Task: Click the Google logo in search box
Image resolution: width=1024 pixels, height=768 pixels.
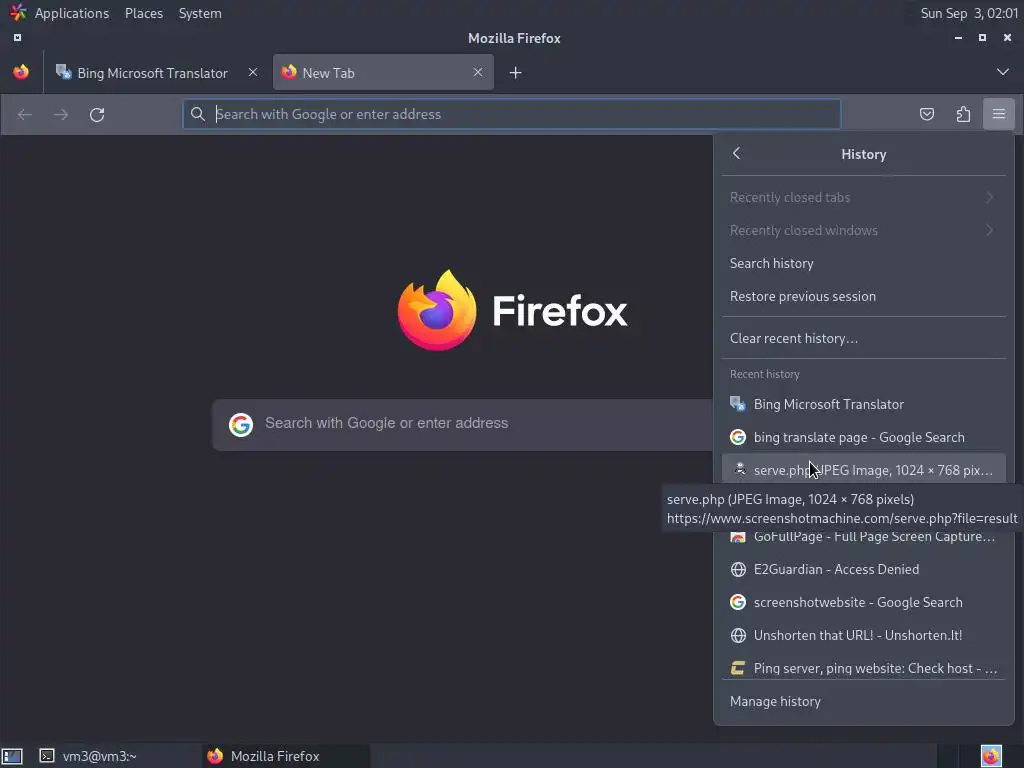Action: 241,424
